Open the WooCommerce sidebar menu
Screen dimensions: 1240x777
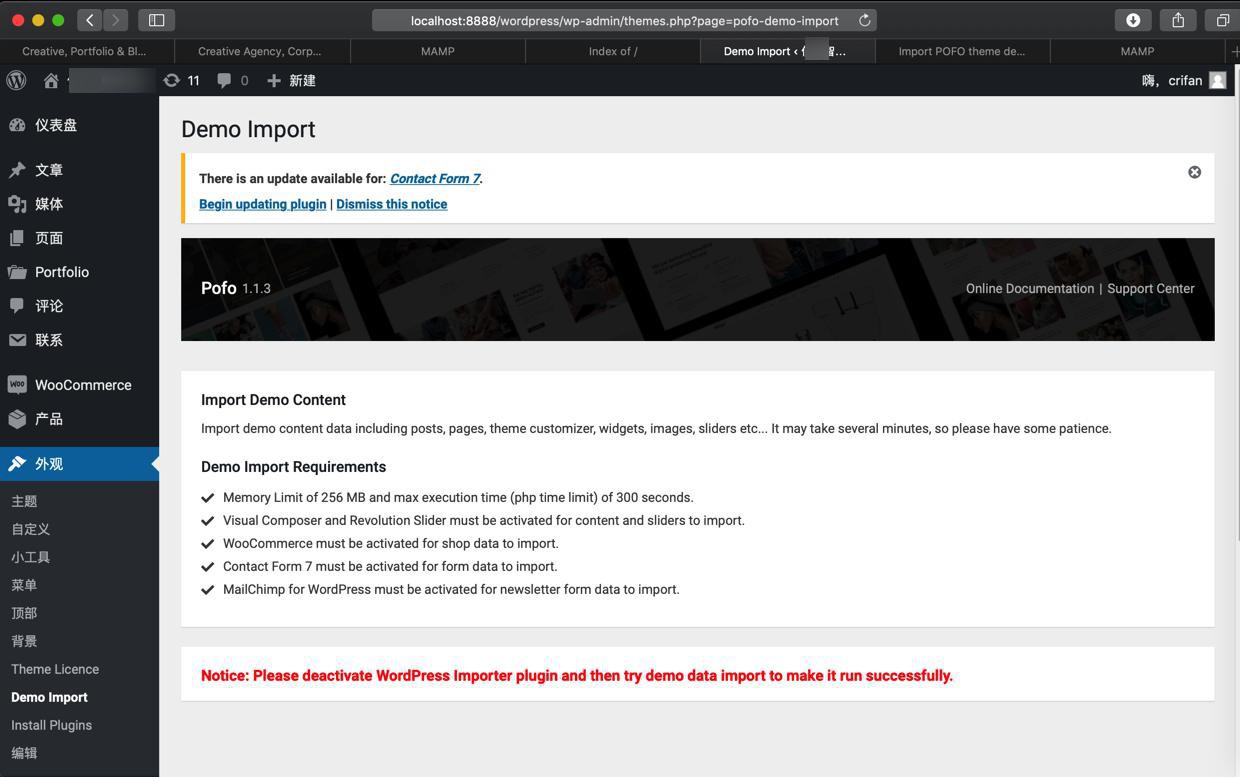click(83, 385)
